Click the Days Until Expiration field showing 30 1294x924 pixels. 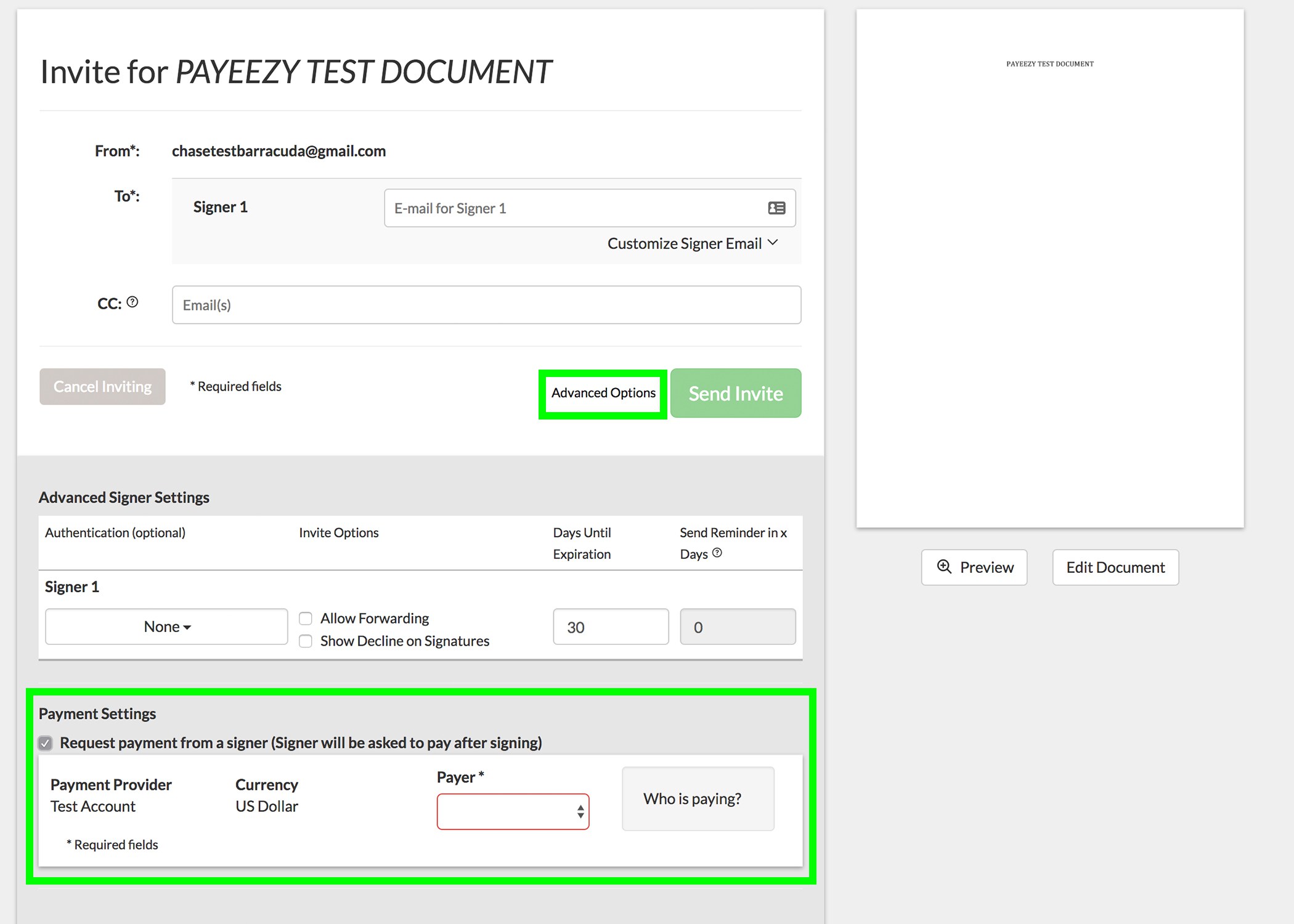[x=610, y=627]
